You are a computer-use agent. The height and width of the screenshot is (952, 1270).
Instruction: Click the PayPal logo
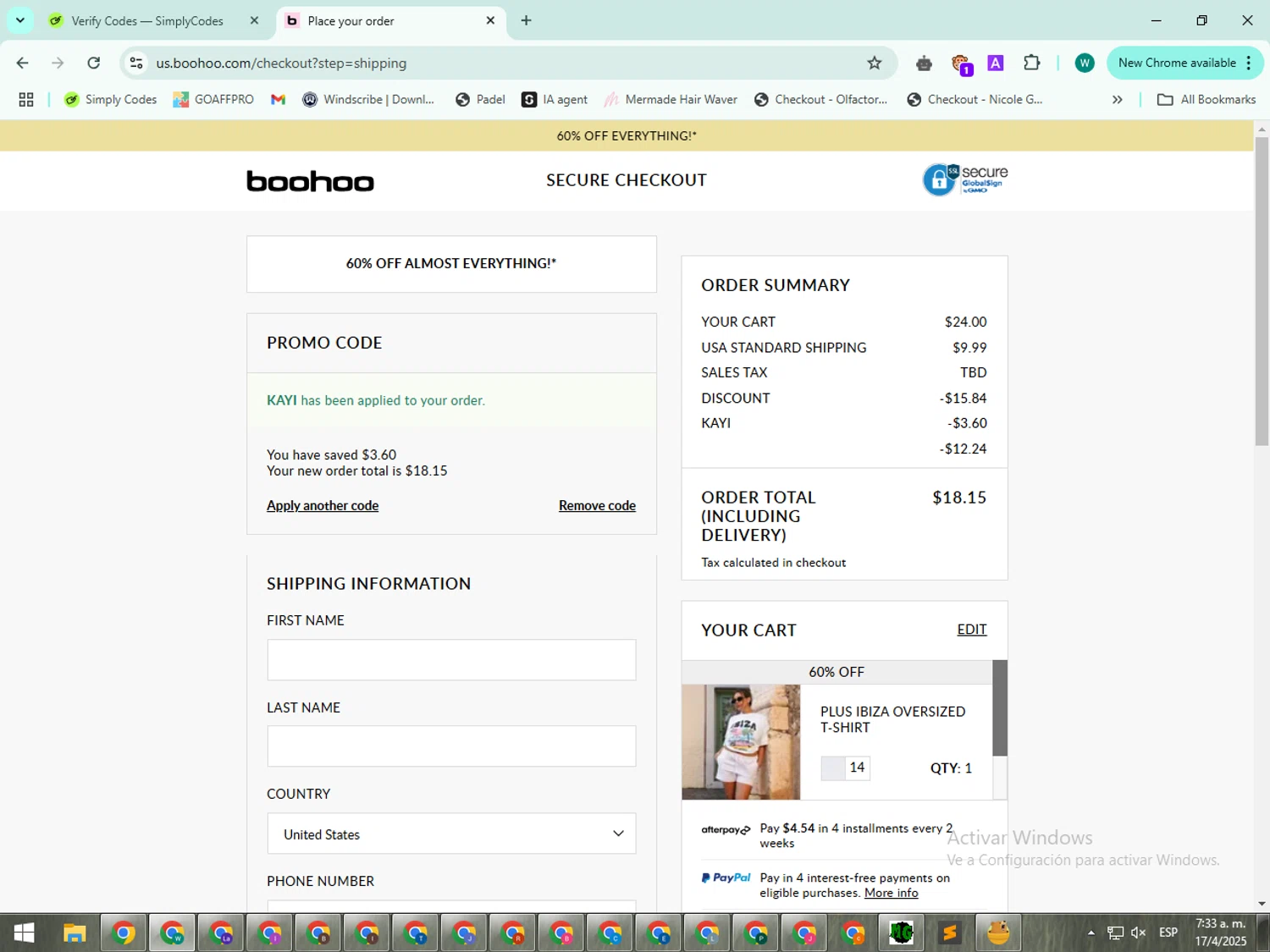(726, 878)
